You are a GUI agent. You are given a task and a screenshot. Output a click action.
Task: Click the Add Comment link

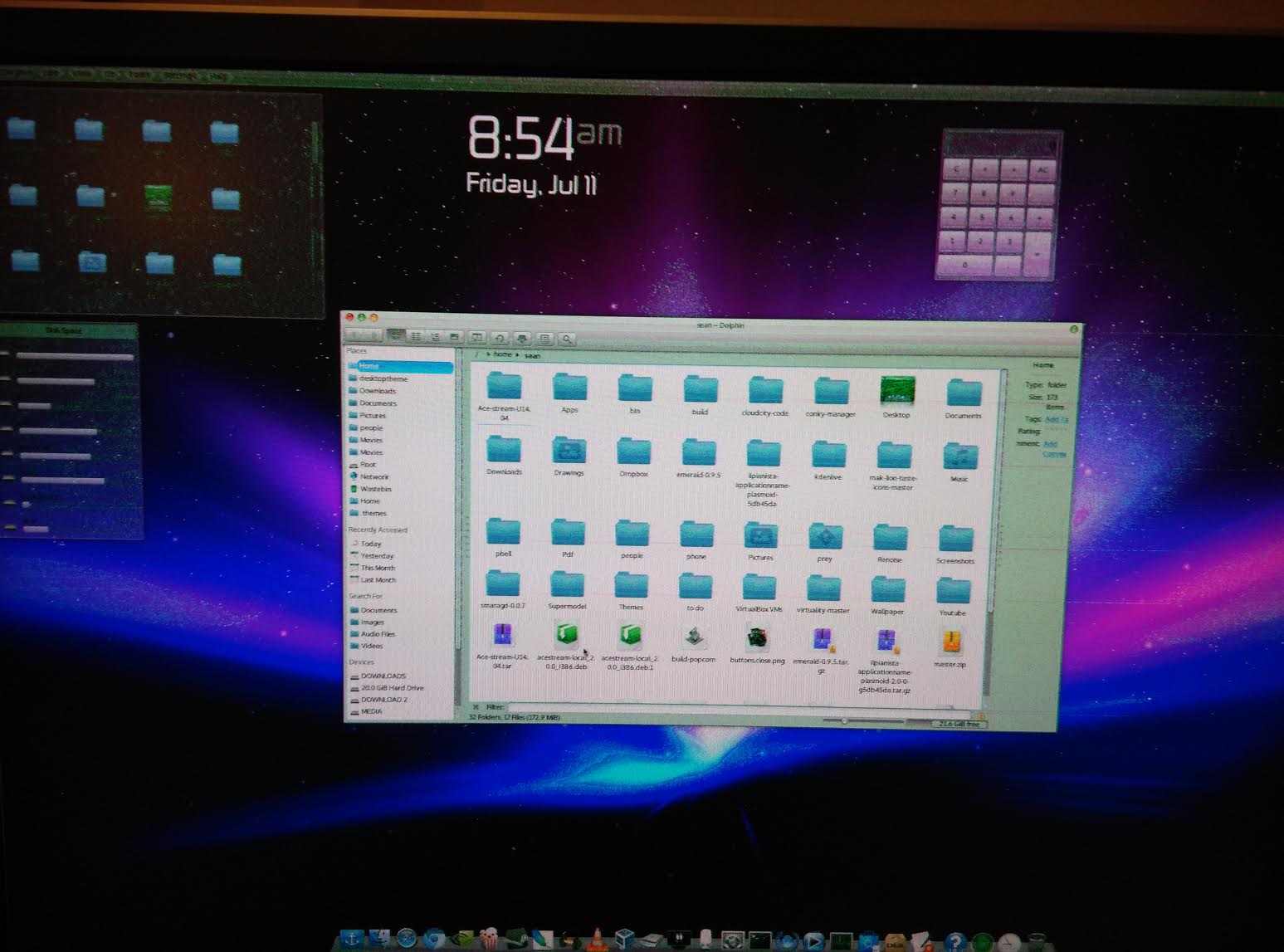[1054, 449]
